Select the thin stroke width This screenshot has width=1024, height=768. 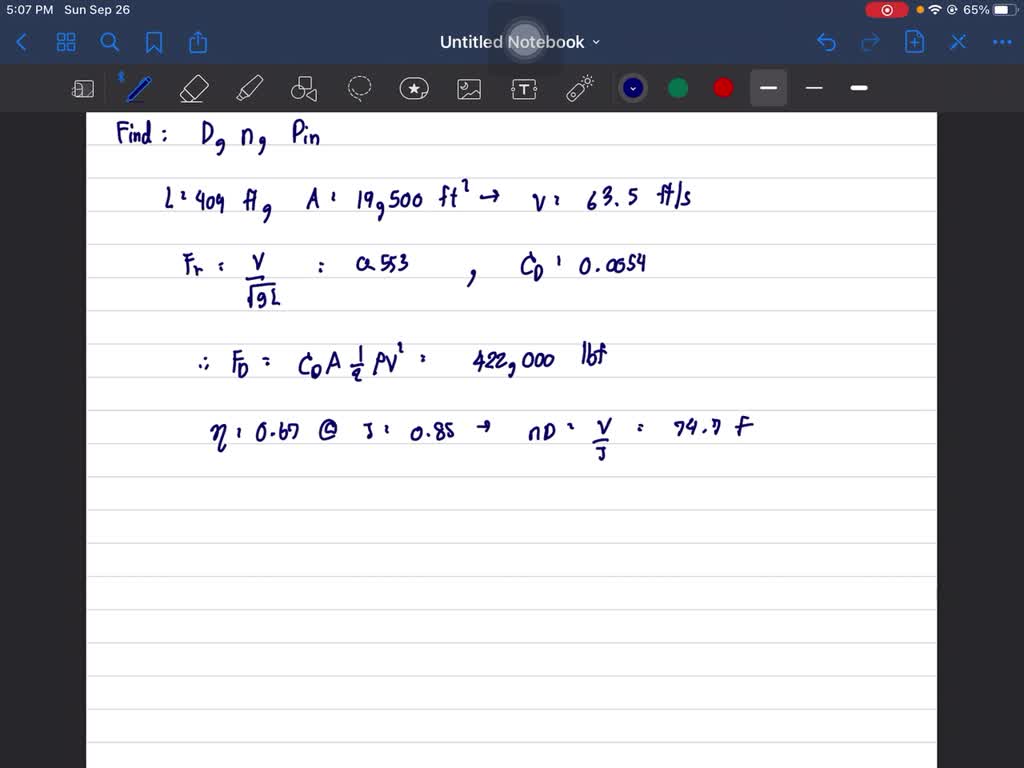tap(813, 88)
